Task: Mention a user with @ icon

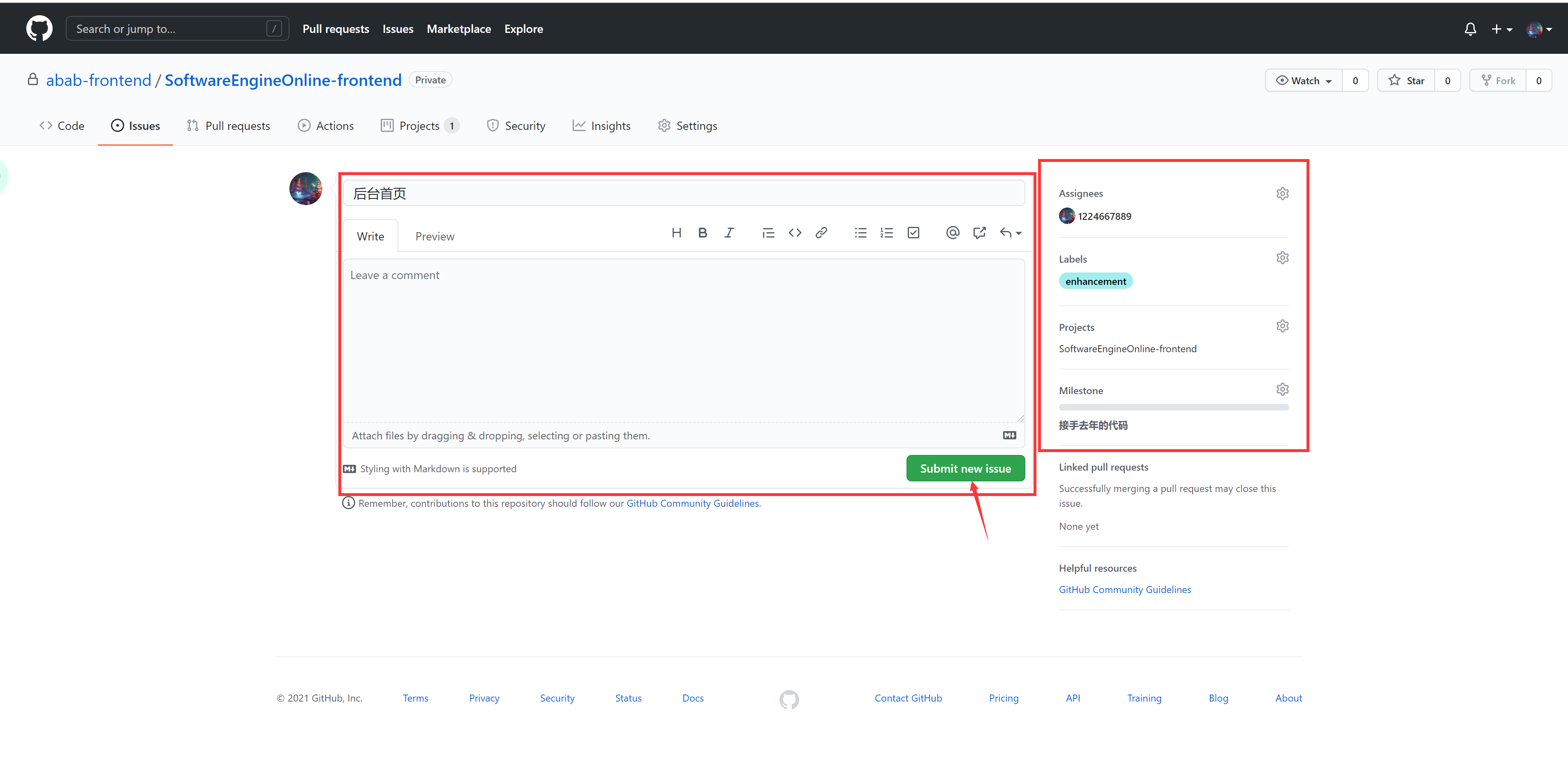Action: pyautogui.click(x=953, y=233)
